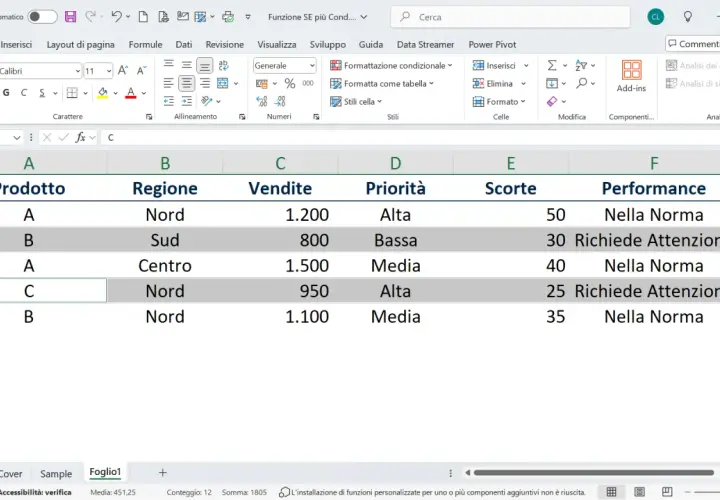Open the Add-ins button

tap(631, 76)
